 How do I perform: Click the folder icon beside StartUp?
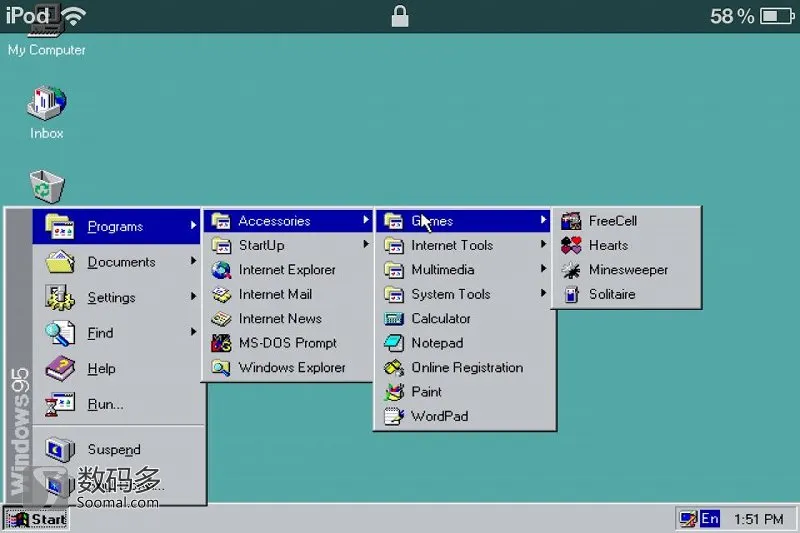point(221,245)
